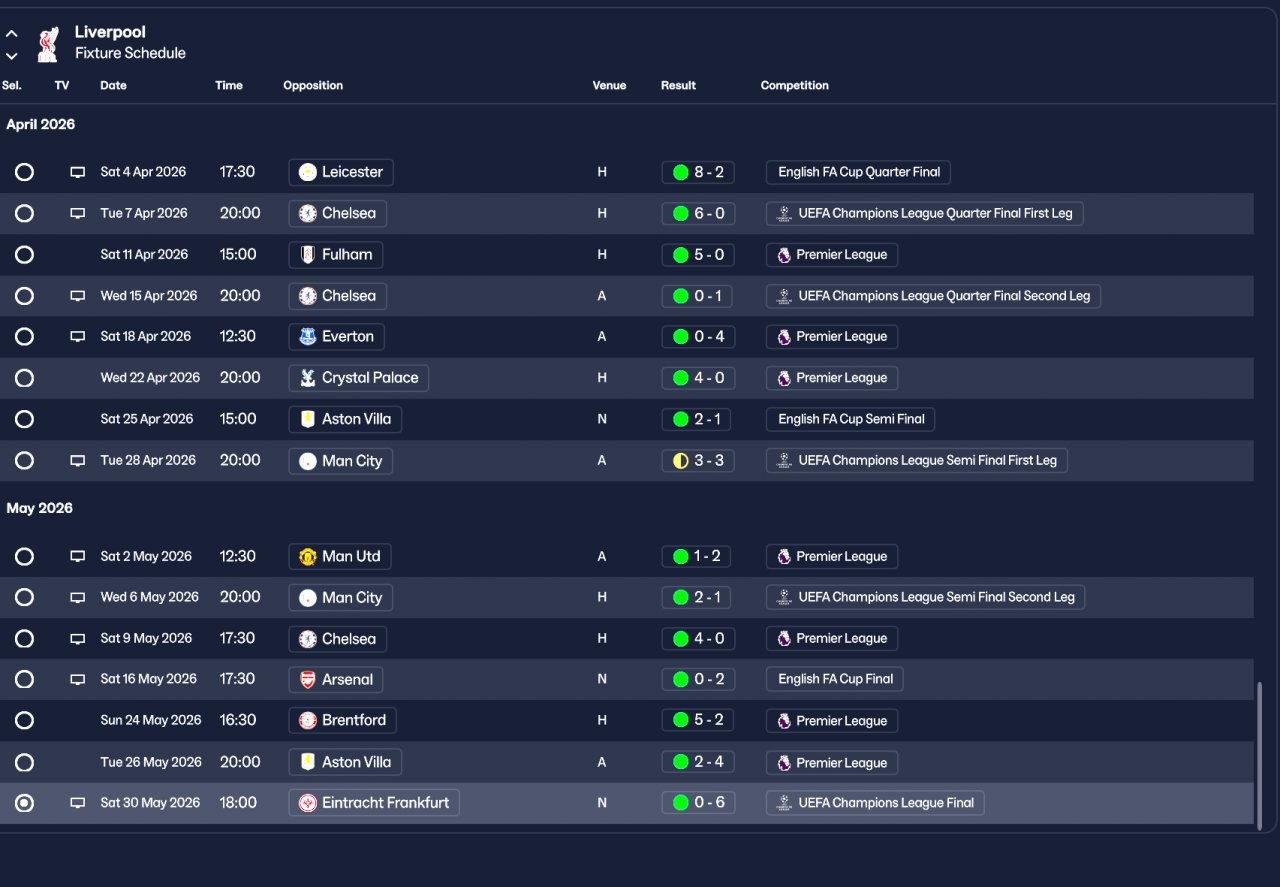Click TV icon on Sat 9 May row
This screenshot has width=1280, height=887.
(x=77, y=639)
